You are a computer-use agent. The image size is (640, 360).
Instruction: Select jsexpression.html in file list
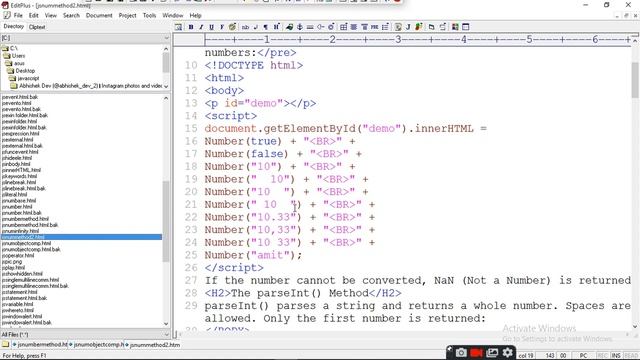click(x=20, y=133)
